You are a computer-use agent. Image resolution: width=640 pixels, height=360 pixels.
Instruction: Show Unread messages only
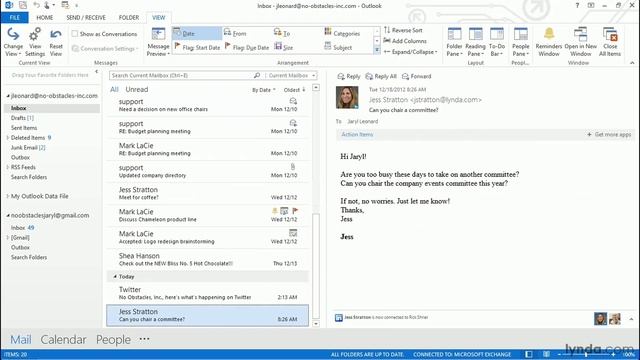137,89
